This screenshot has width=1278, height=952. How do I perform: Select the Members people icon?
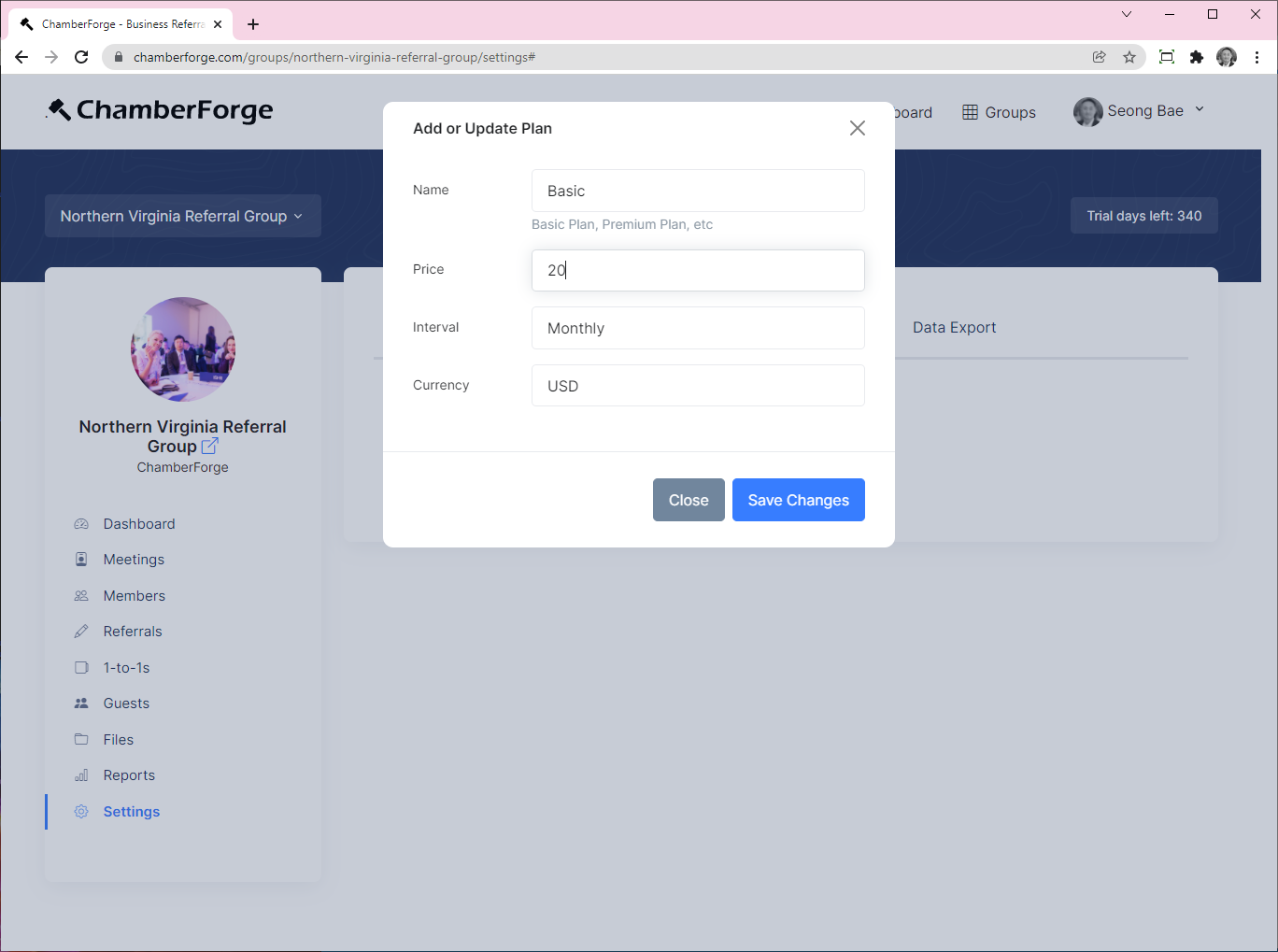tap(81, 596)
